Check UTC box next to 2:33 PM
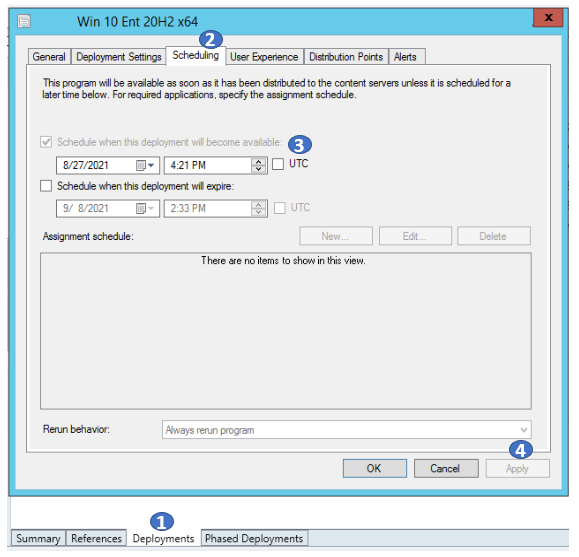 280,208
